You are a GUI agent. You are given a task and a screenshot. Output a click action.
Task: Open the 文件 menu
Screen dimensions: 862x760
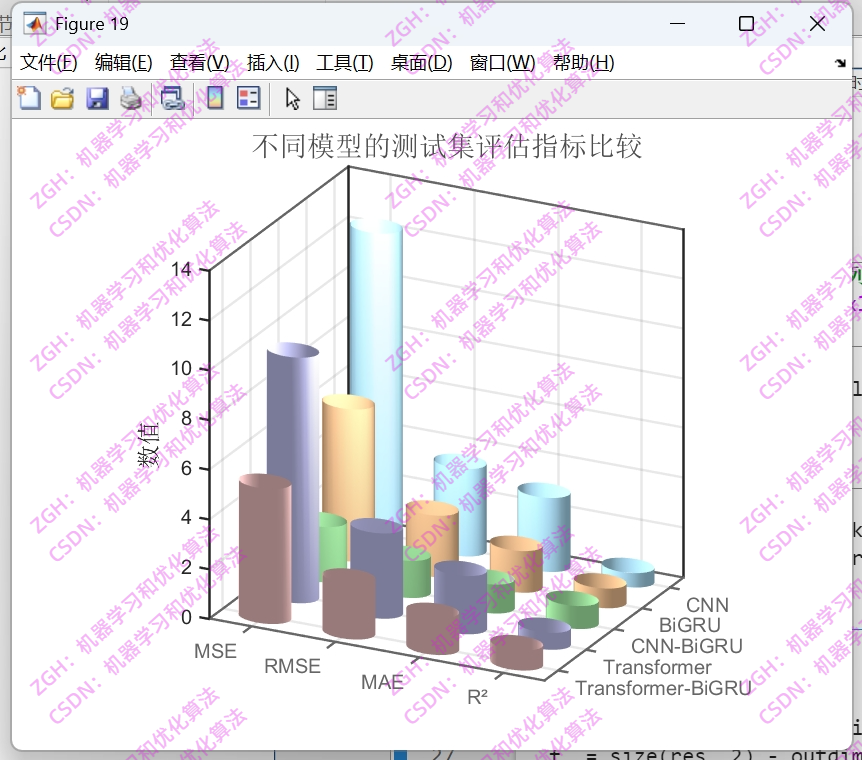point(48,62)
